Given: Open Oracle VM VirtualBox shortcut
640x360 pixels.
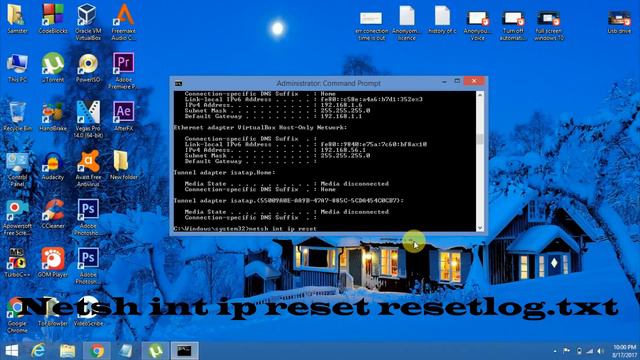Looking at the screenshot, I should [x=88, y=22].
